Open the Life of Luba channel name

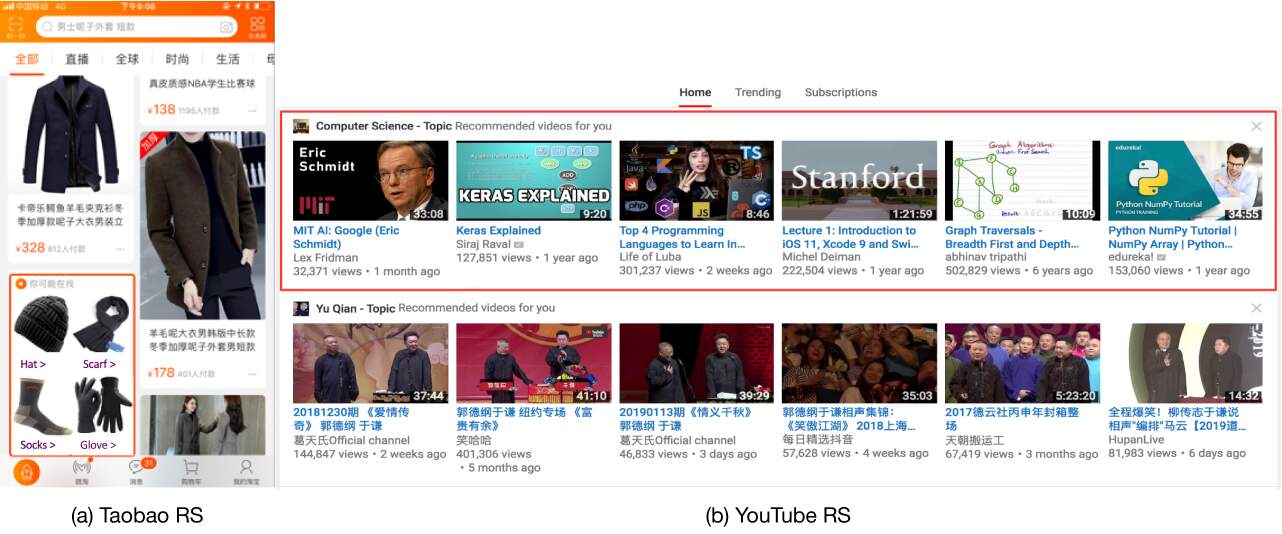[x=654, y=257]
